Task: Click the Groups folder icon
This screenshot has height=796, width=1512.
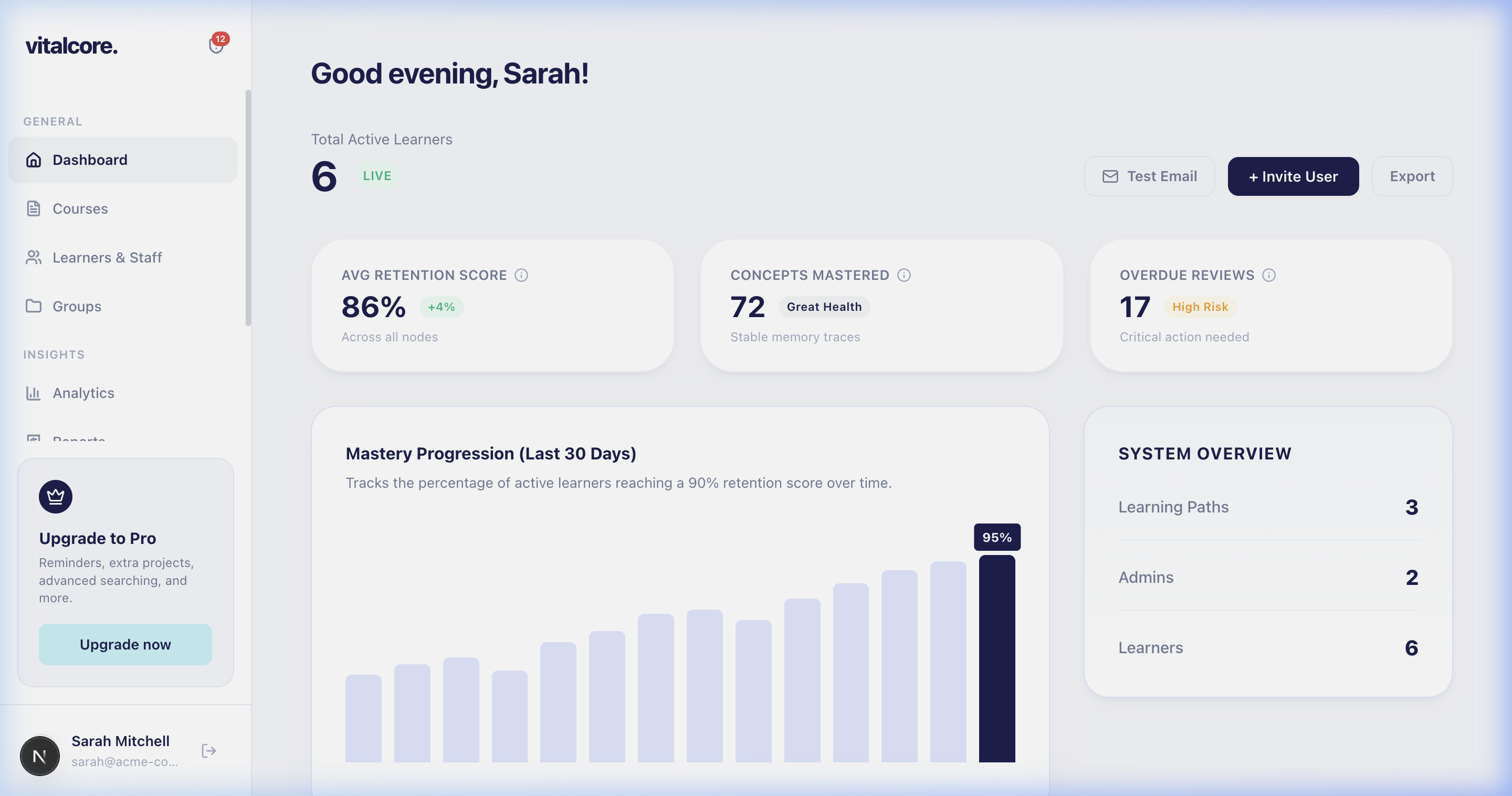Action: [34, 306]
